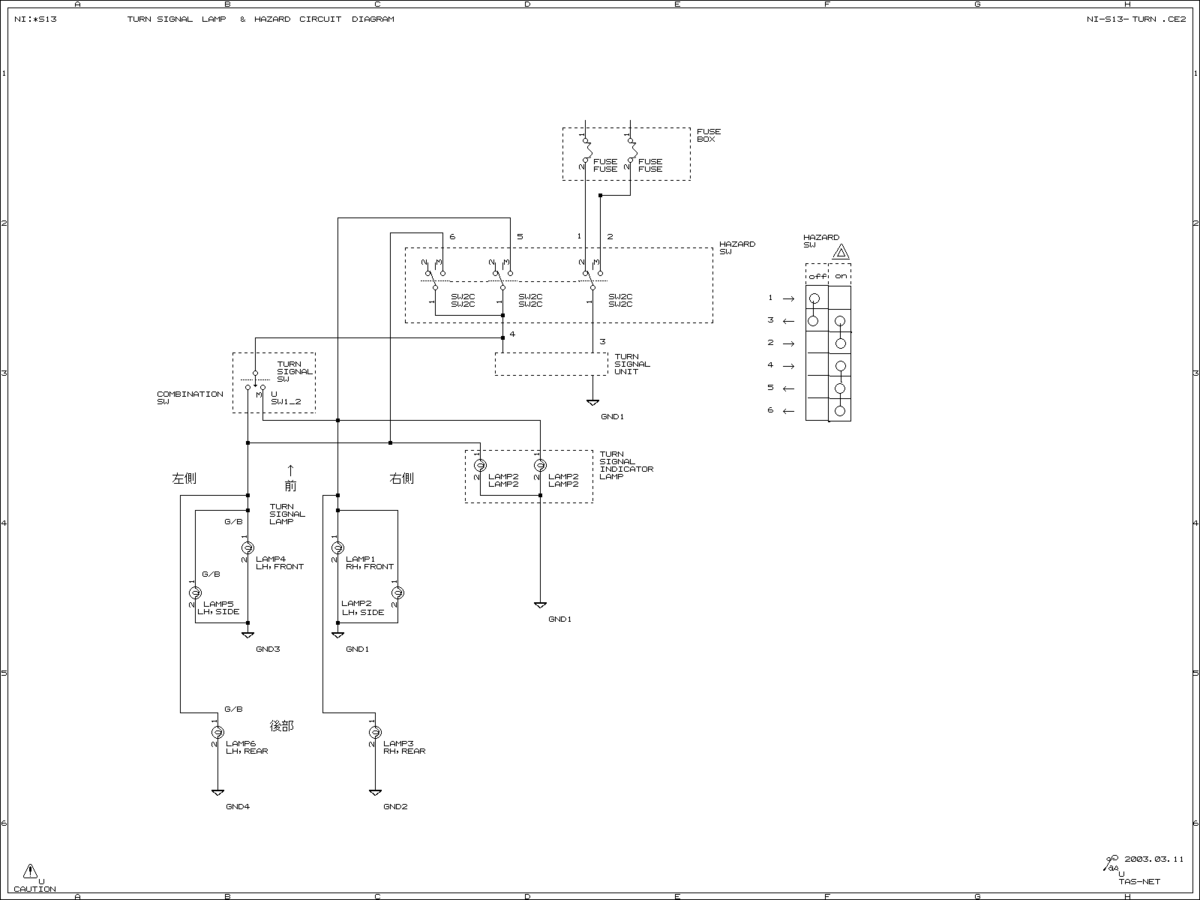Click the 'LAMP4 LH,FRONT' label
Screen dimensions: 1200x900
click(x=280, y=563)
